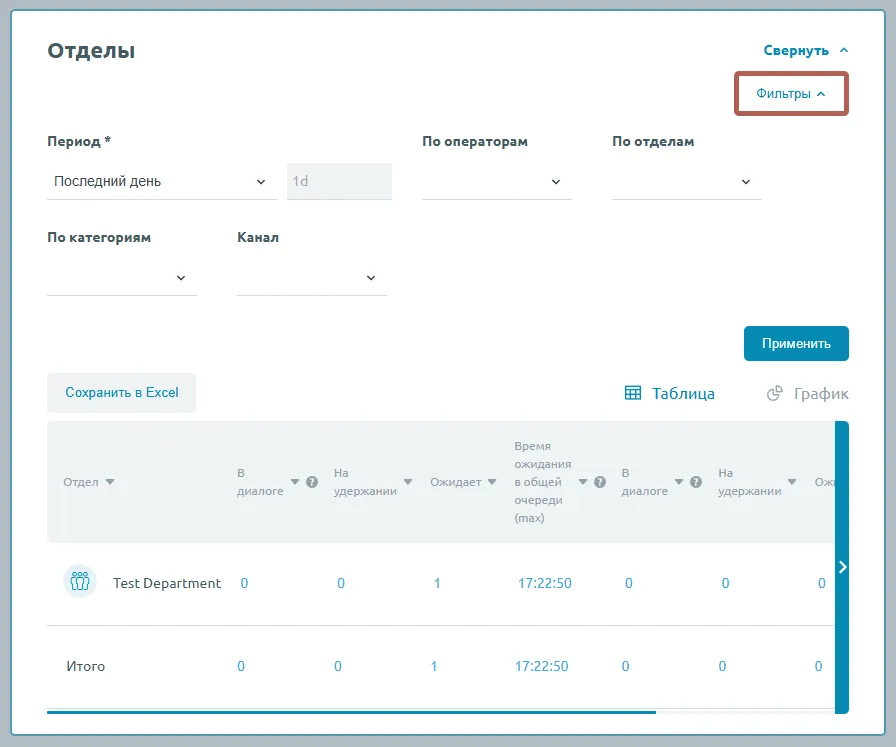The image size is (896, 747).
Task: Click Сохранить в Excel button
Action: pos(122,393)
